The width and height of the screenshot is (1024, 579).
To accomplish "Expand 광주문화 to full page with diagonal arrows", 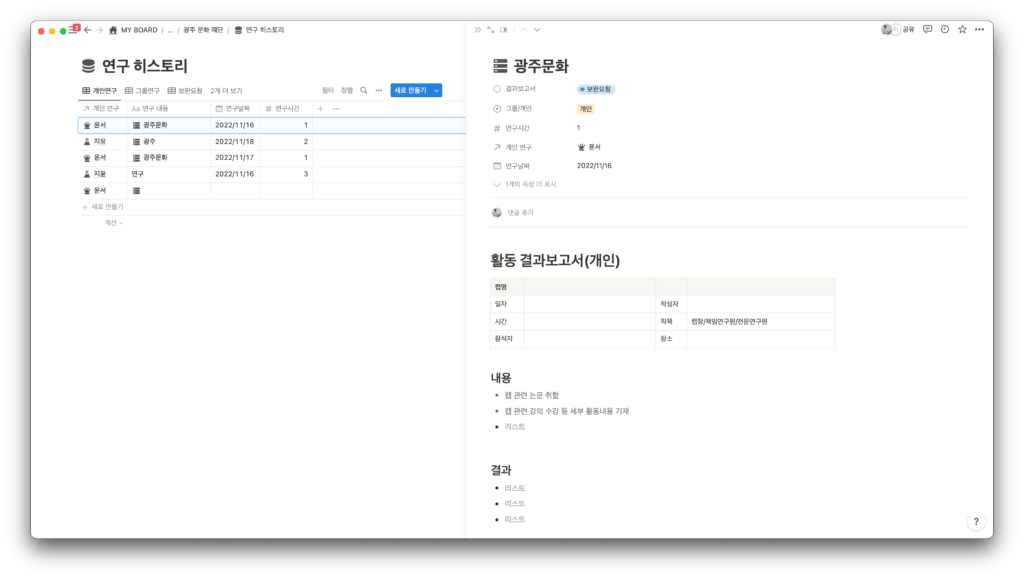I will (490, 29).
